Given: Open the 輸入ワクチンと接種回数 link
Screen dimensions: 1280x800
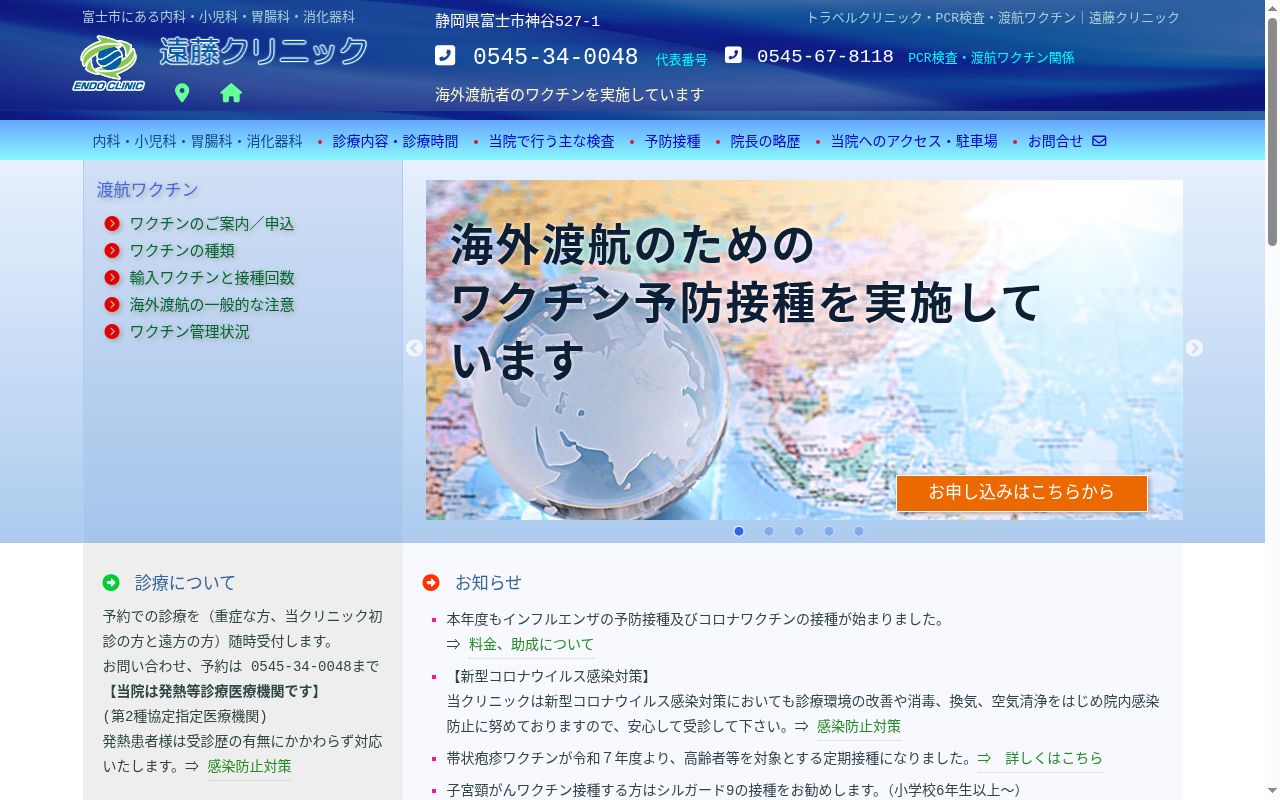Looking at the screenshot, I should pos(212,277).
